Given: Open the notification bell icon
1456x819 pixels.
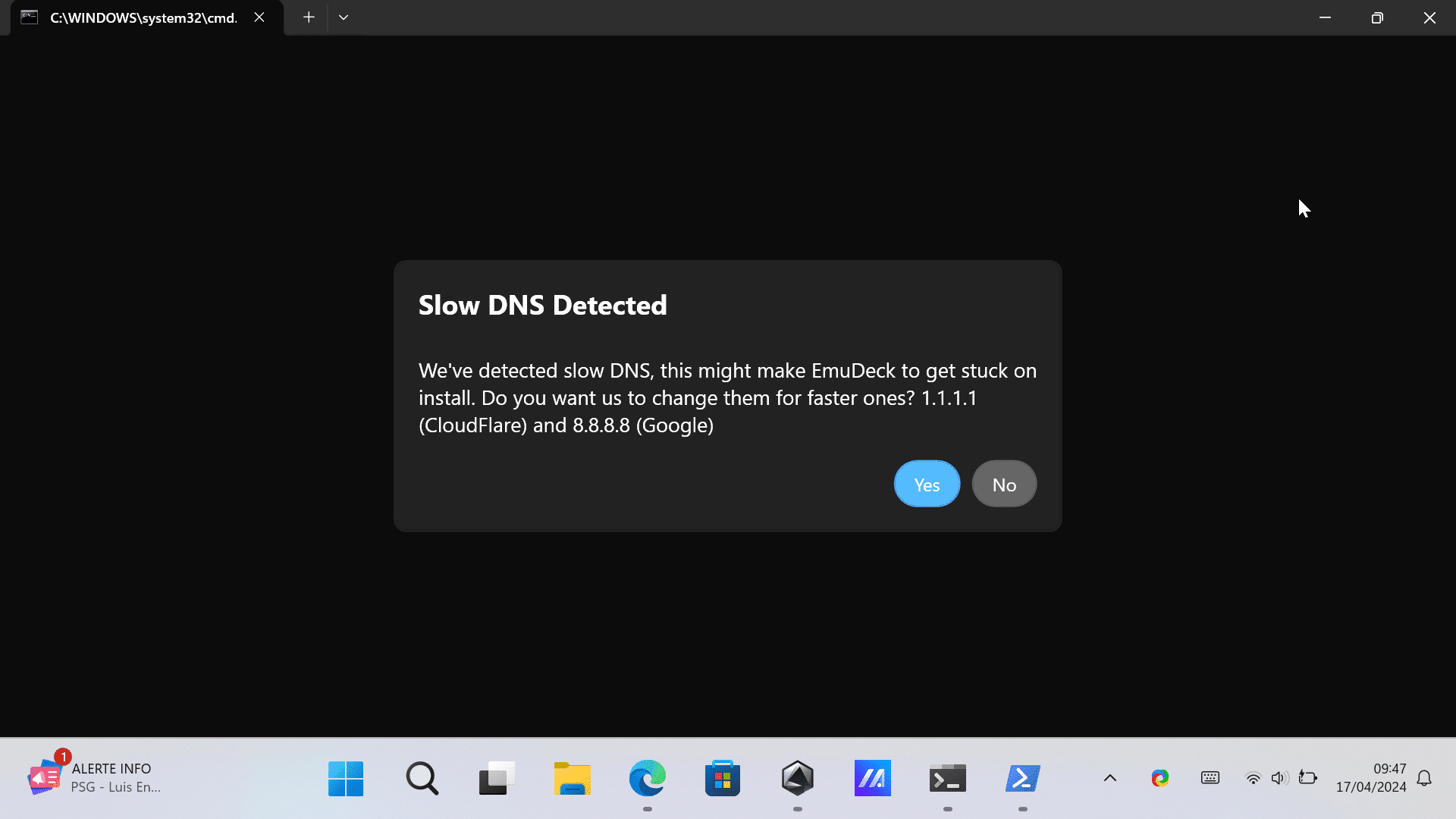Looking at the screenshot, I should (1424, 778).
